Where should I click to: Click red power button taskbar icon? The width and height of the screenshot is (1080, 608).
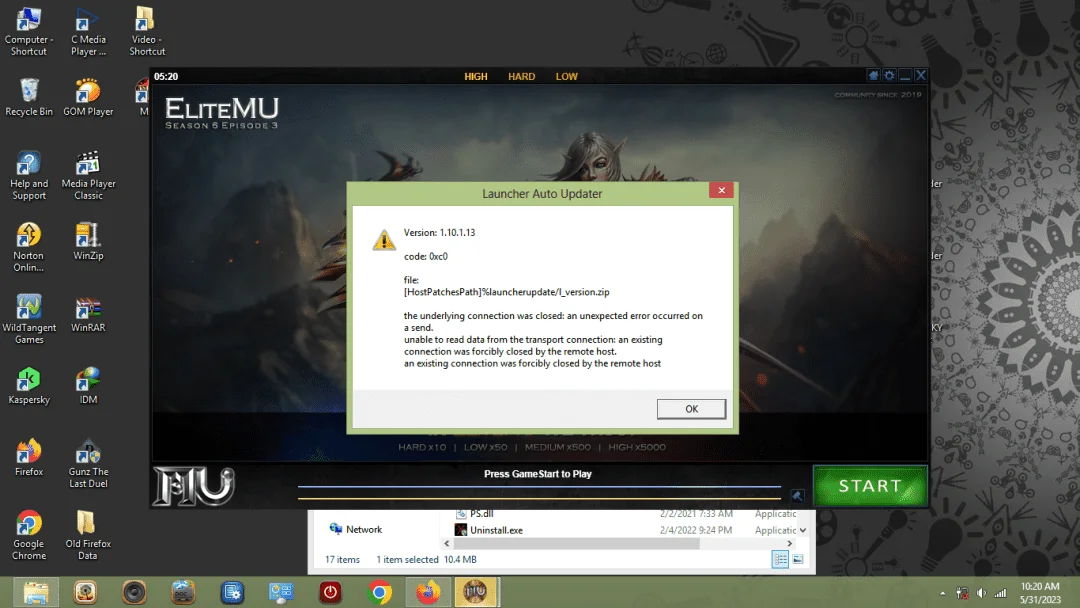point(330,592)
